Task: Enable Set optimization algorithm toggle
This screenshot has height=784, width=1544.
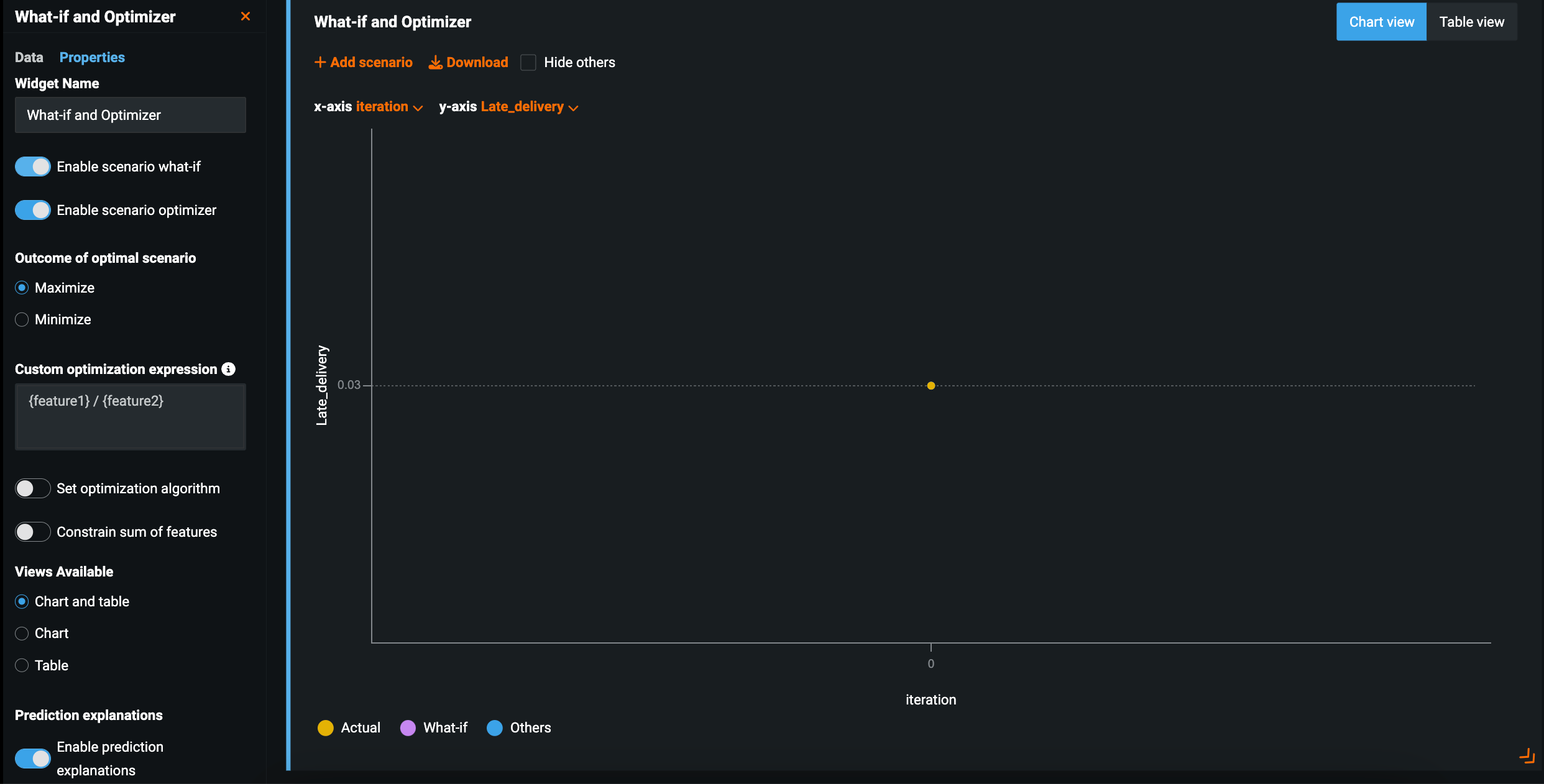Action: pyautogui.click(x=33, y=488)
